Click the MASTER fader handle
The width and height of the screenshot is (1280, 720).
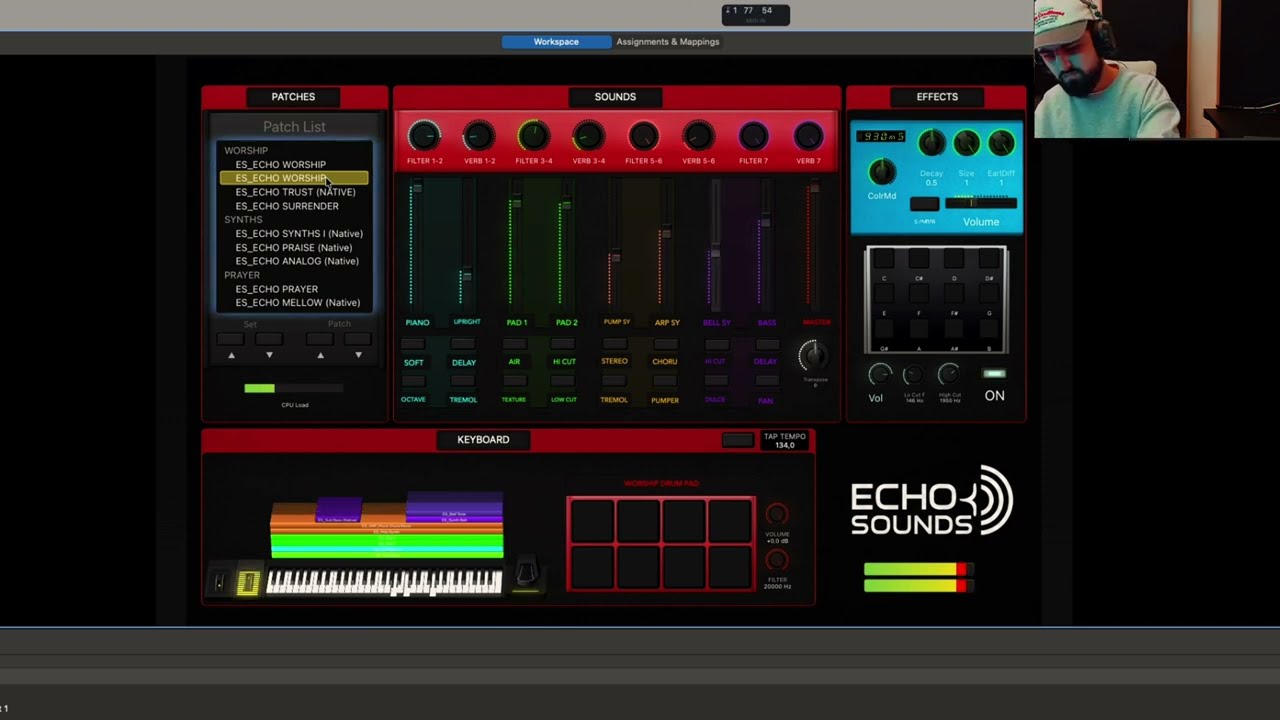815,188
